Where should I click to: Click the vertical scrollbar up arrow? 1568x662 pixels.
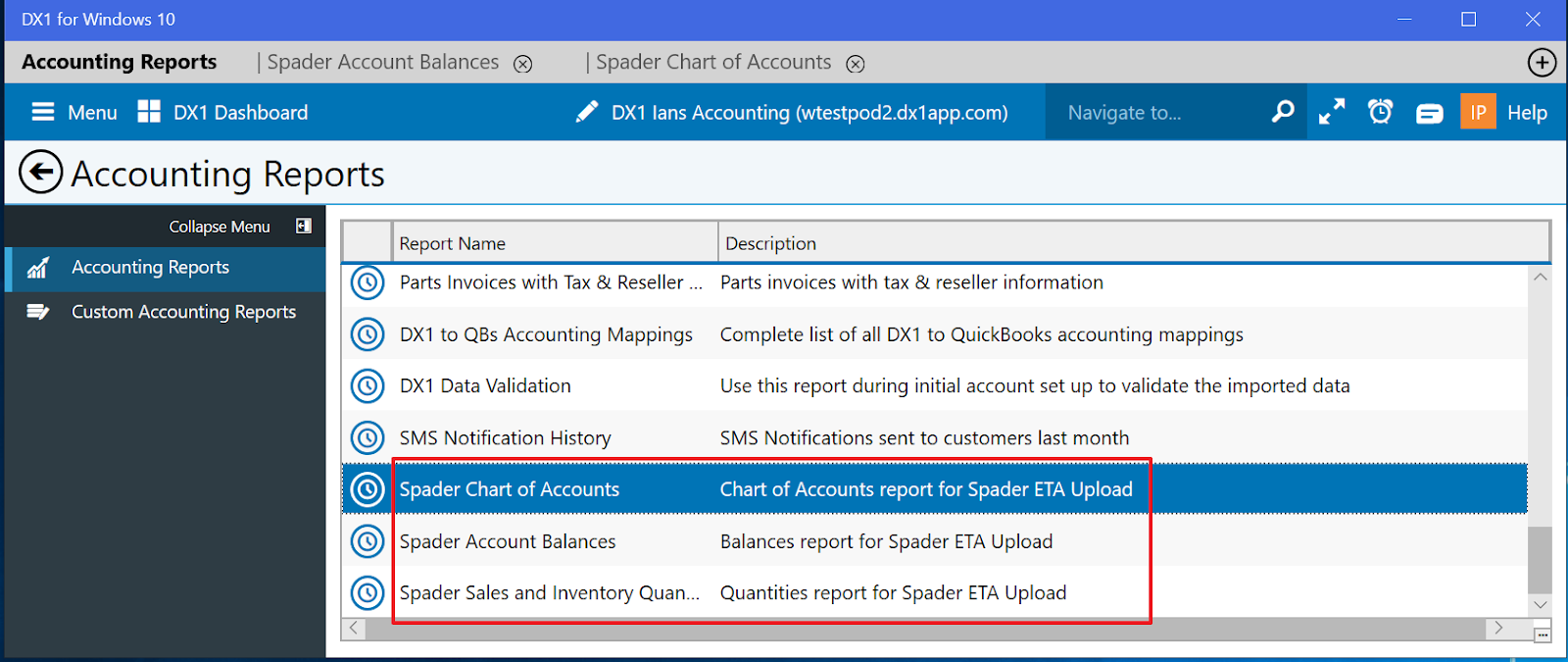(x=1540, y=278)
